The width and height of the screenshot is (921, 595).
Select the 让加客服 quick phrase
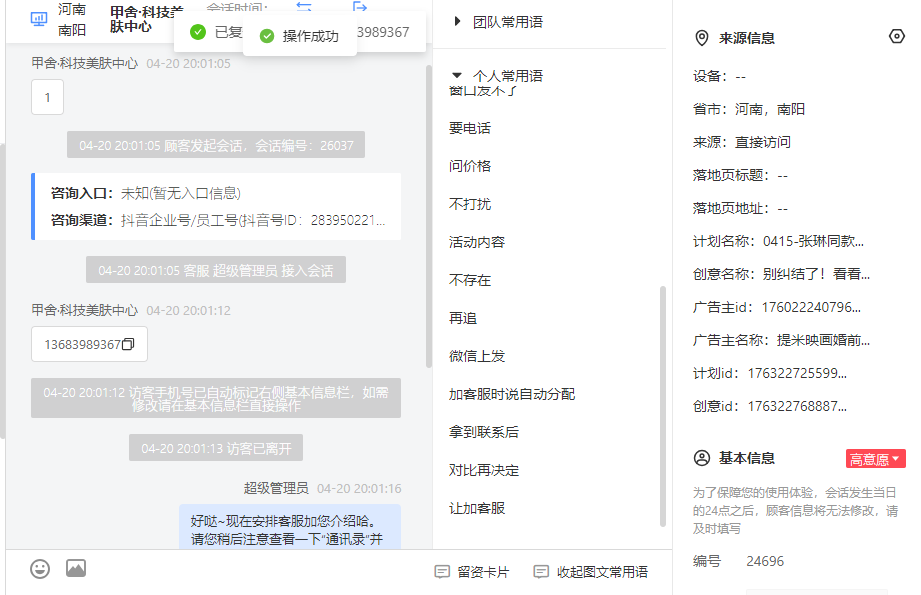point(477,508)
